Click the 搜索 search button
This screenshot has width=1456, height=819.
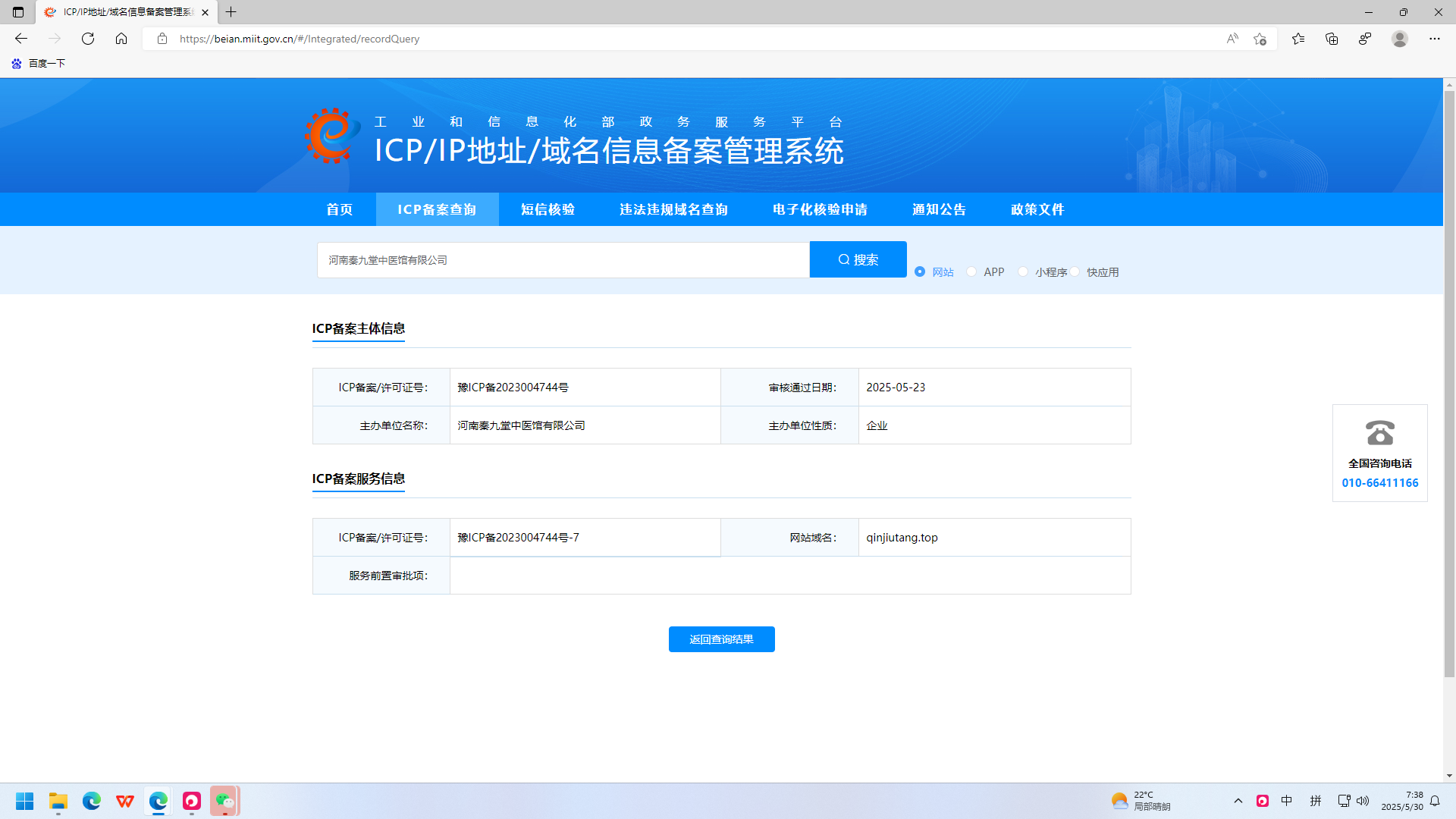[858, 259]
